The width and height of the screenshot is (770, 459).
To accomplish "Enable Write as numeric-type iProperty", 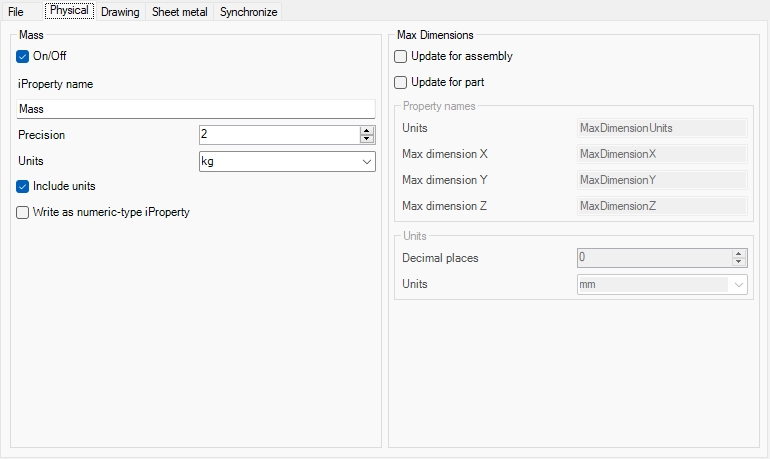I will pyautogui.click(x=23, y=212).
